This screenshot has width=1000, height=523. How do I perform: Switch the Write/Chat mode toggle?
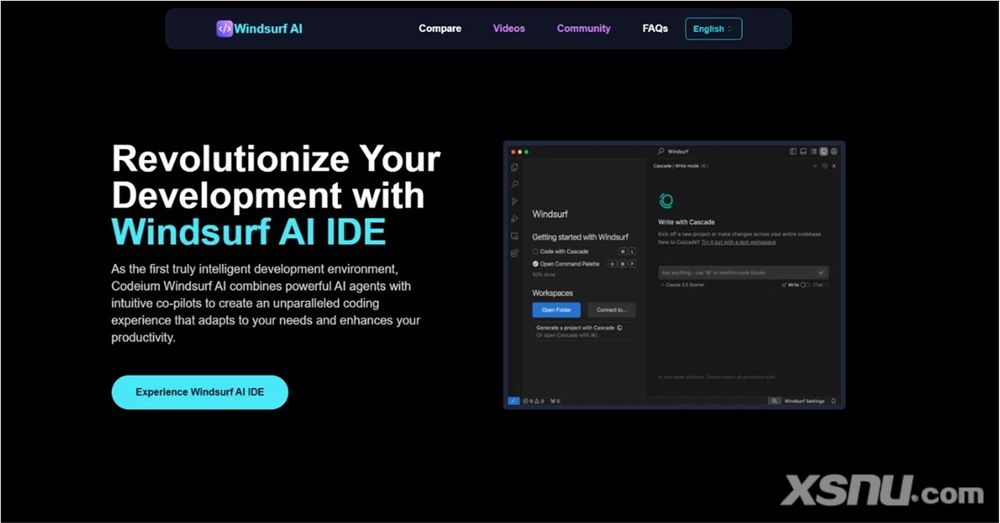804,285
